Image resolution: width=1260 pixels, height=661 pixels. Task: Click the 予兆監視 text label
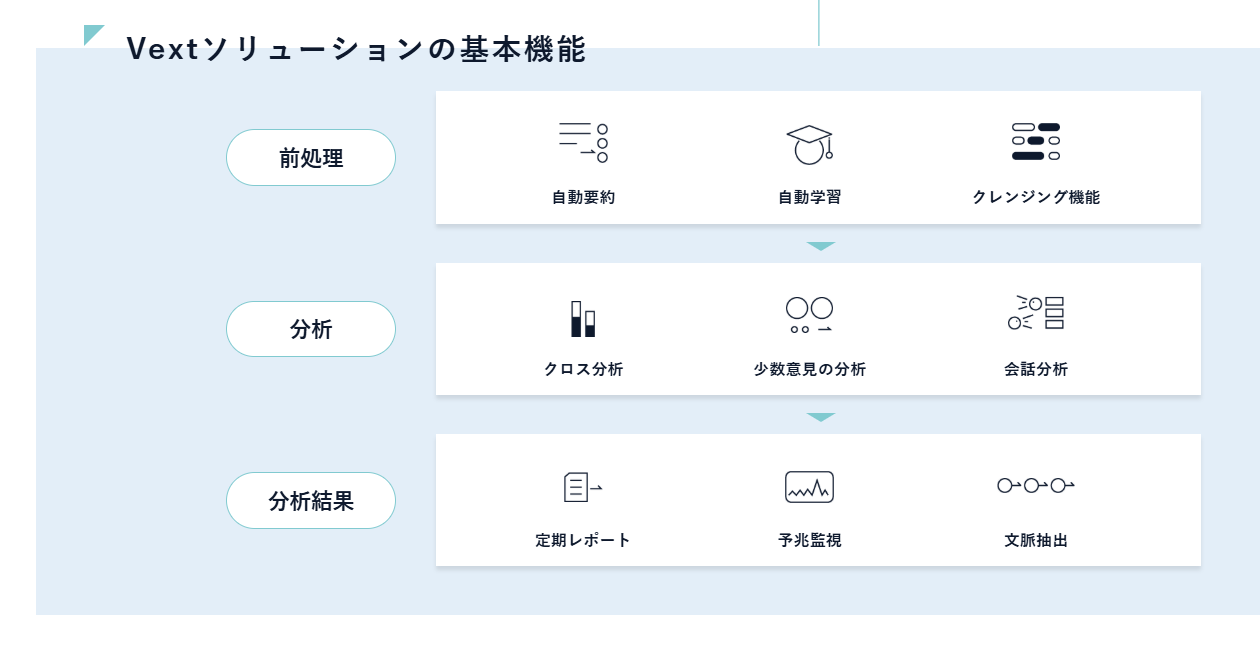(x=809, y=541)
